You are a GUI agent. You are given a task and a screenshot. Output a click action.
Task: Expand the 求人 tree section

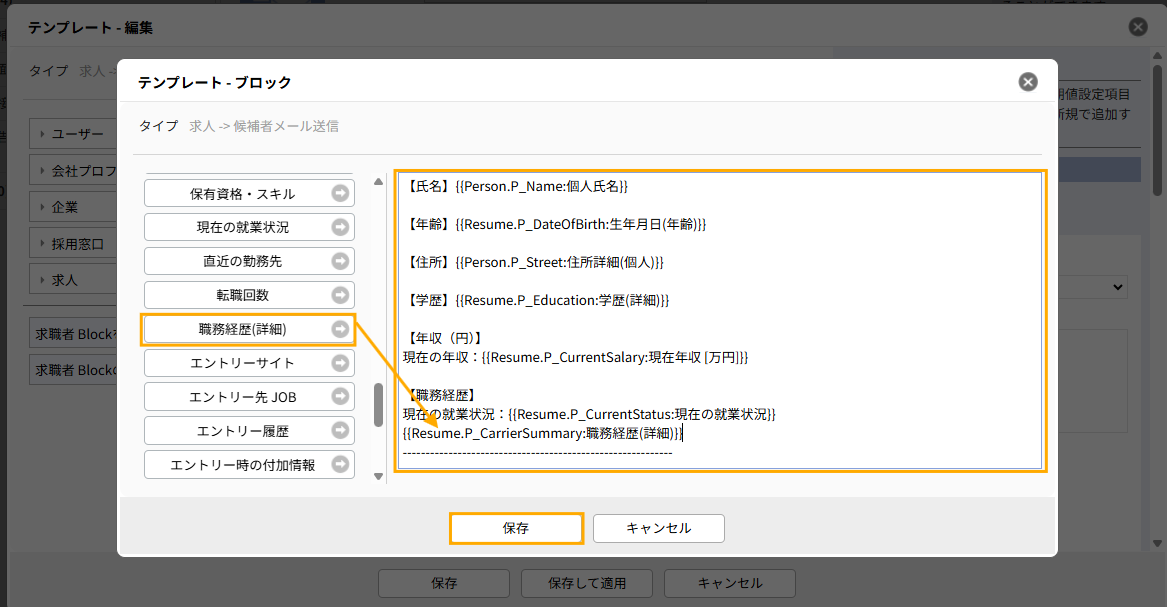60,280
